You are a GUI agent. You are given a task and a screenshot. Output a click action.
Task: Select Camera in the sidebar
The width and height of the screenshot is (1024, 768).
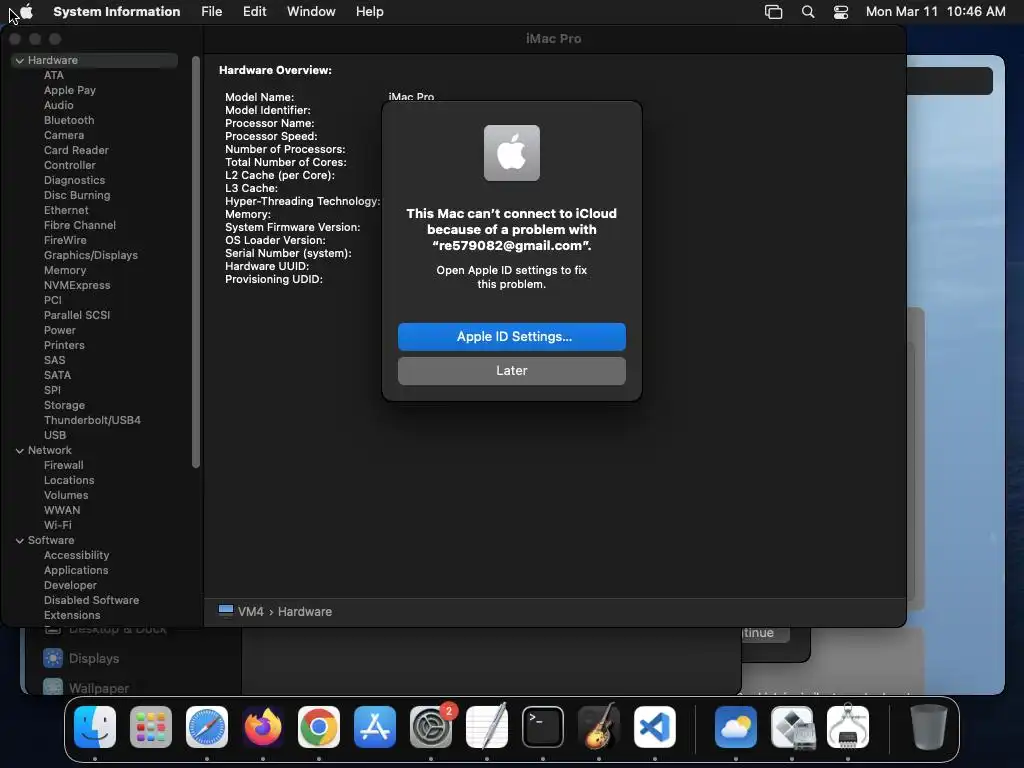tap(64, 135)
